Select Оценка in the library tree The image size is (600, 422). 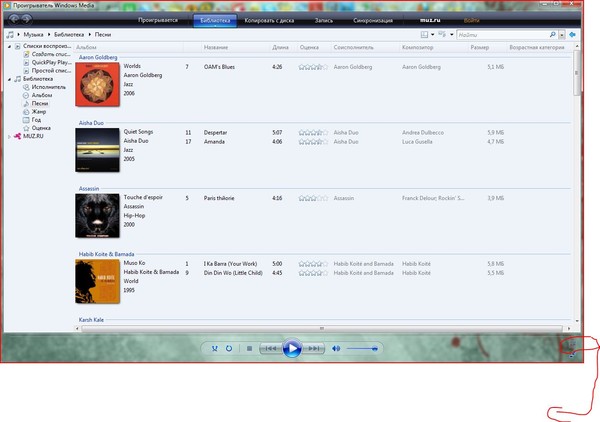click(x=41, y=128)
